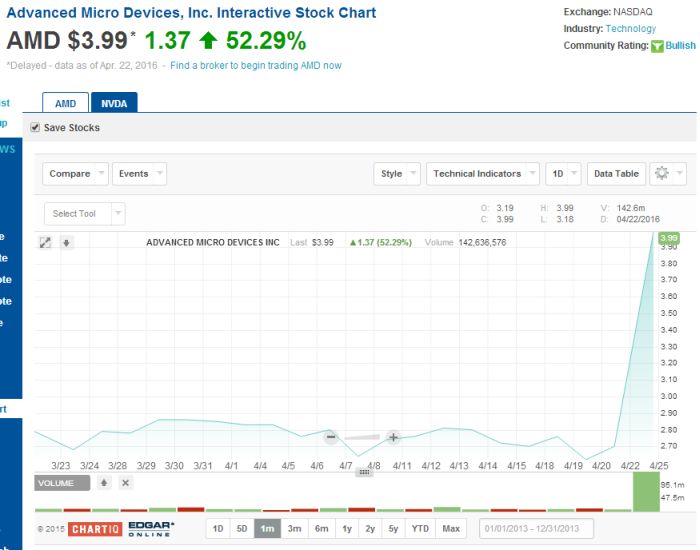Select the 6m range button

click(321, 529)
